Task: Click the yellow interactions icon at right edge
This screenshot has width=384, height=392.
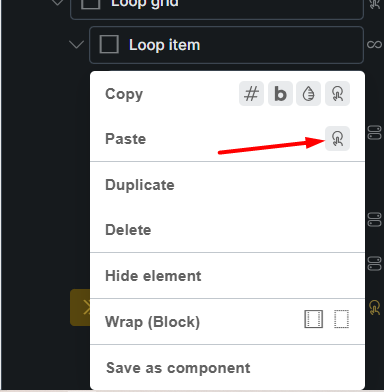Action: 375,307
